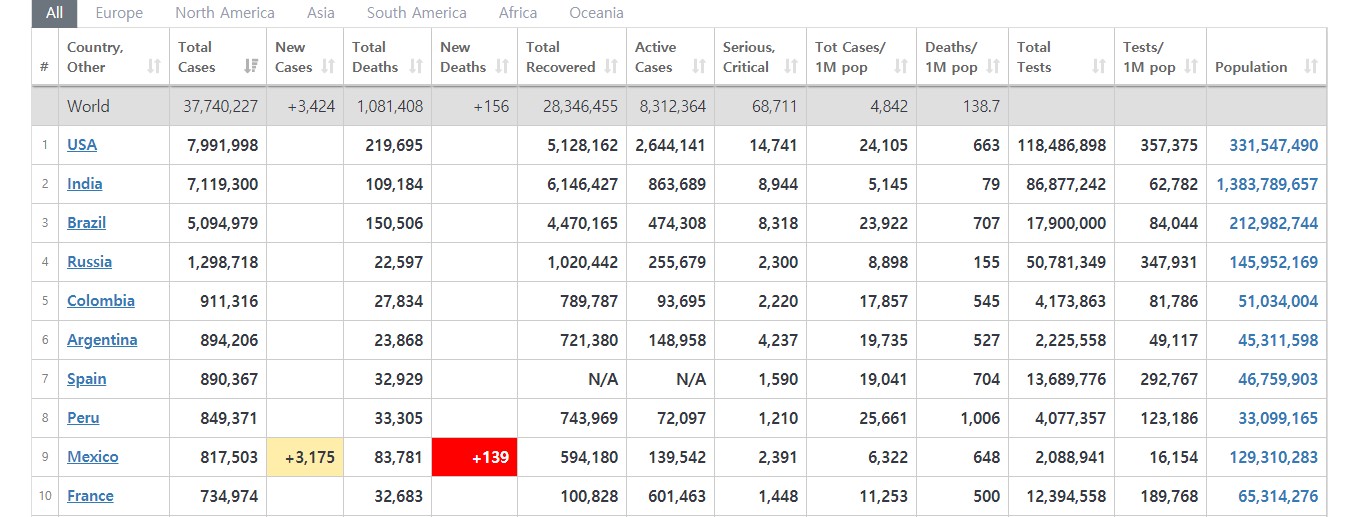Switch to the North America tab
1349x517 pixels.
[225, 13]
